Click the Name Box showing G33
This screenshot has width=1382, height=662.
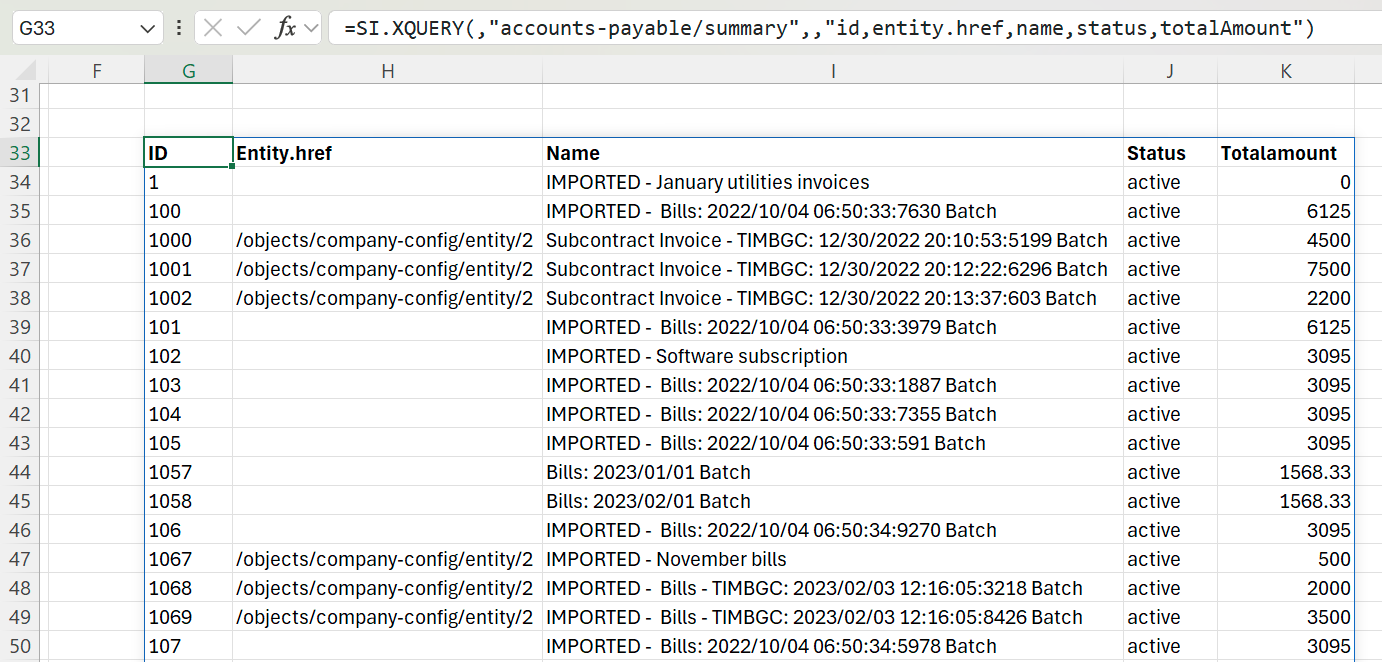pos(86,28)
